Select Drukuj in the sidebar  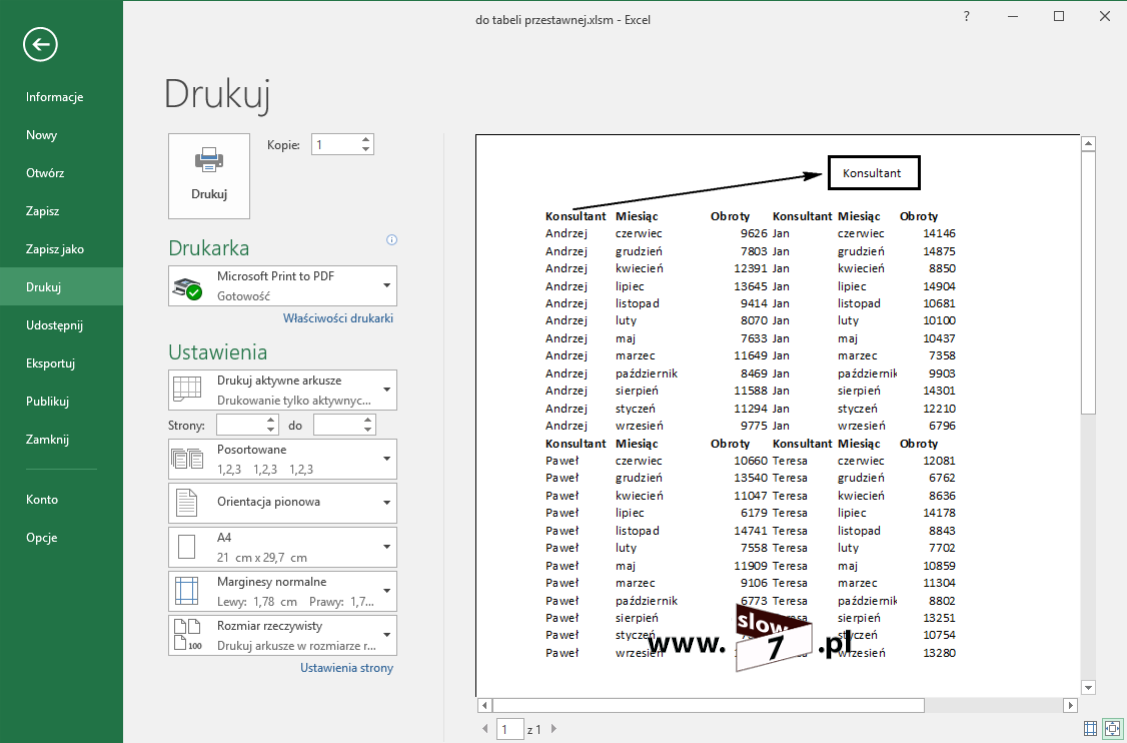pyautogui.click(x=61, y=287)
